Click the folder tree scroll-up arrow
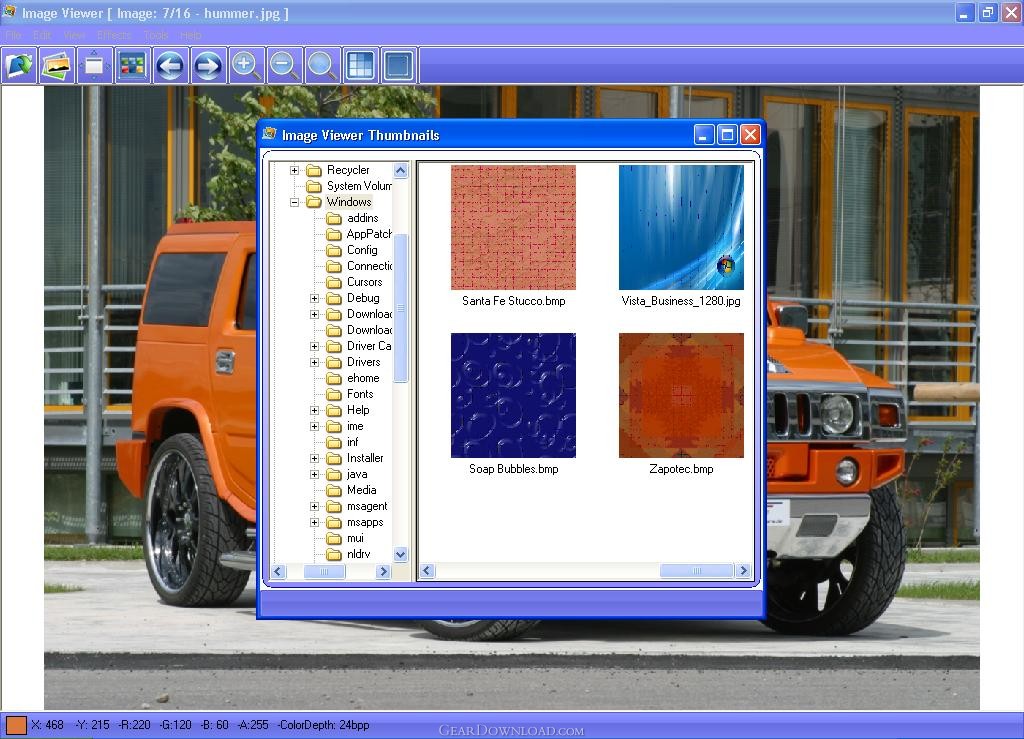 [400, 170]
